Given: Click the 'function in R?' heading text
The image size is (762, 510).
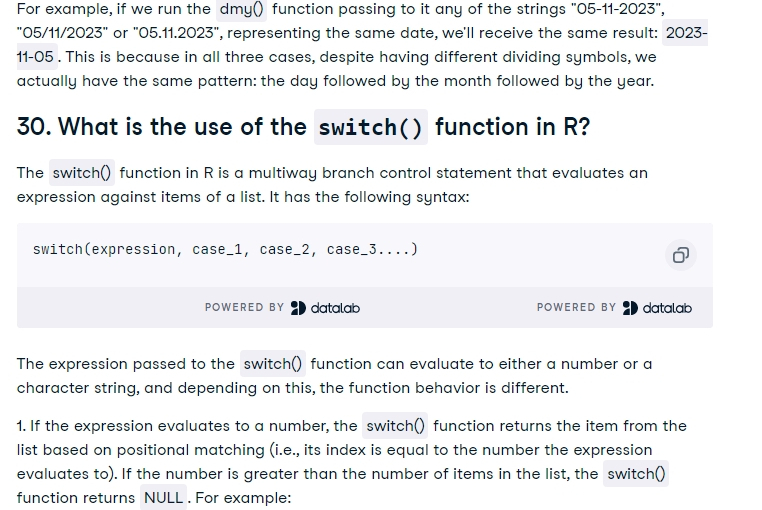Looking at the screenshot, I should pos(513,127).
